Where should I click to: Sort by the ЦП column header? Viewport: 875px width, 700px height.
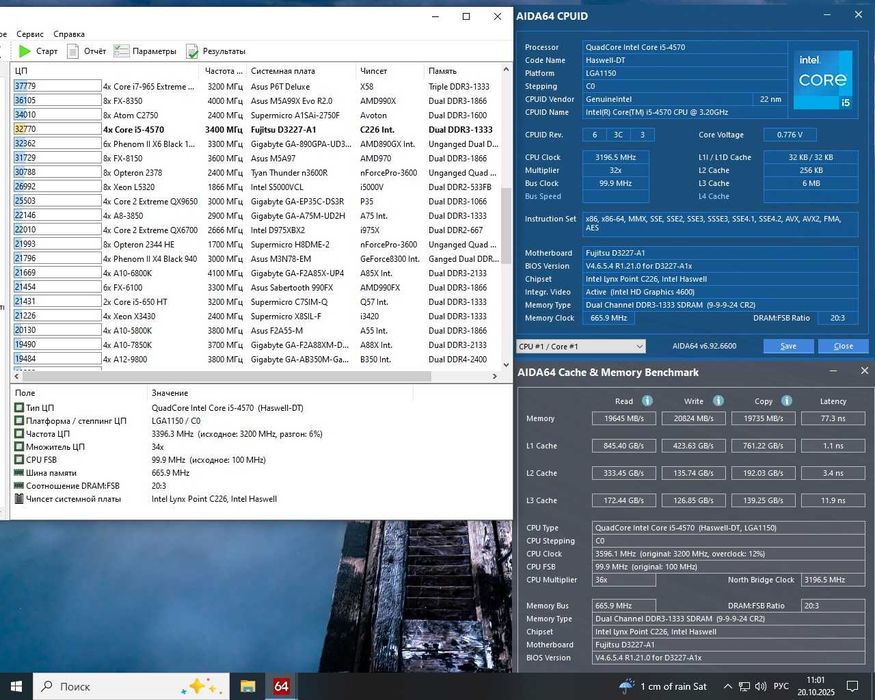(104, 71)
